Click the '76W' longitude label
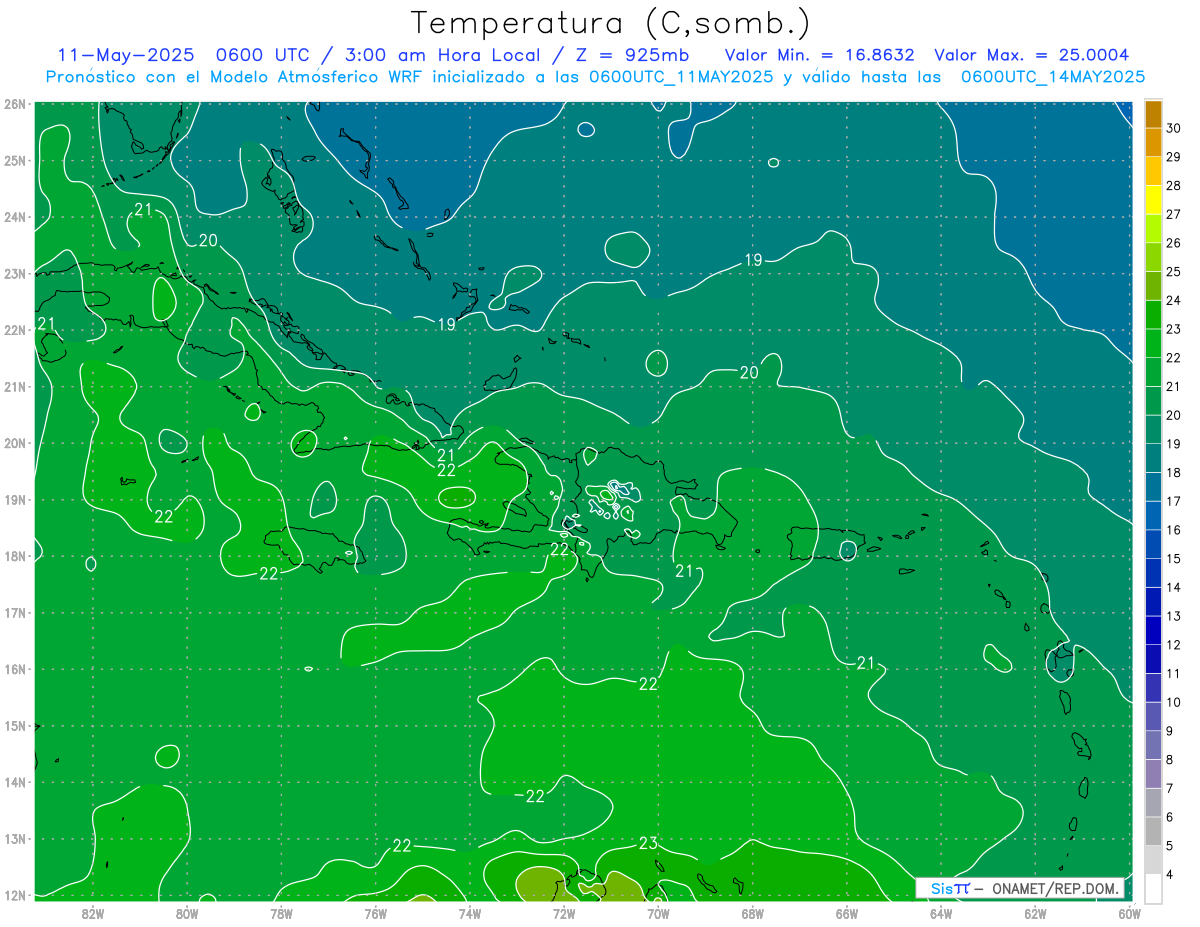 375,912
